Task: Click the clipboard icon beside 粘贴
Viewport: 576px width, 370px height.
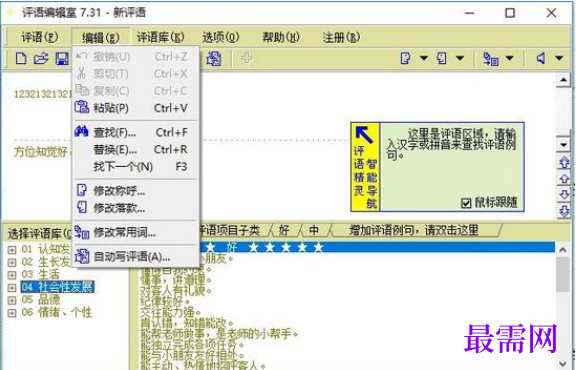Action: 82,107
